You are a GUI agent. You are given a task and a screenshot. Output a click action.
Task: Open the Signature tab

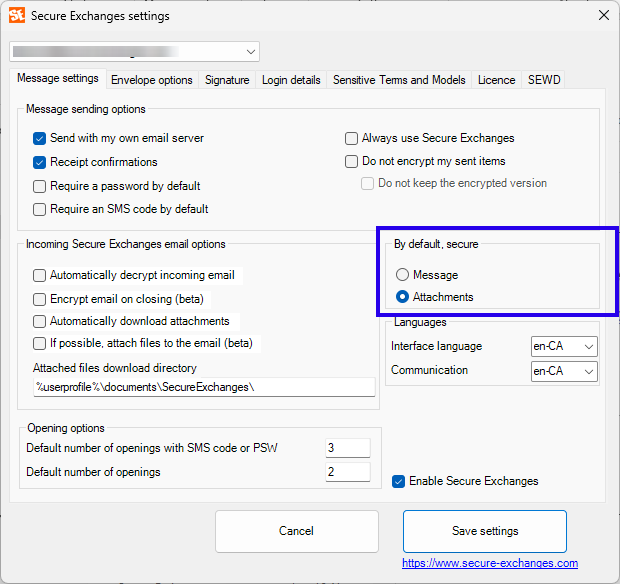(227, 80)
